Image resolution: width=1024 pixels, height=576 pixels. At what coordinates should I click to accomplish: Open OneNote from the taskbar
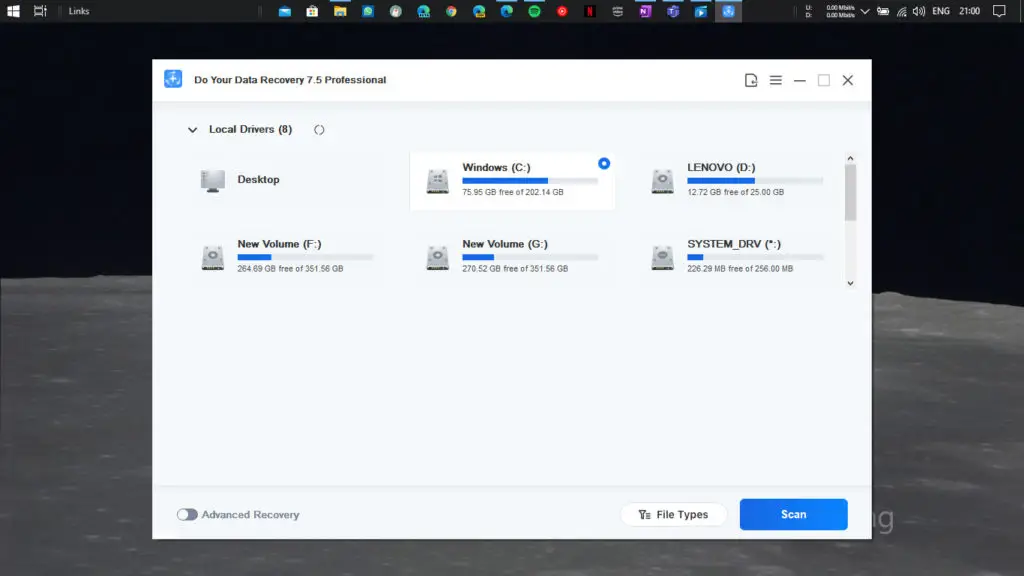645,11
